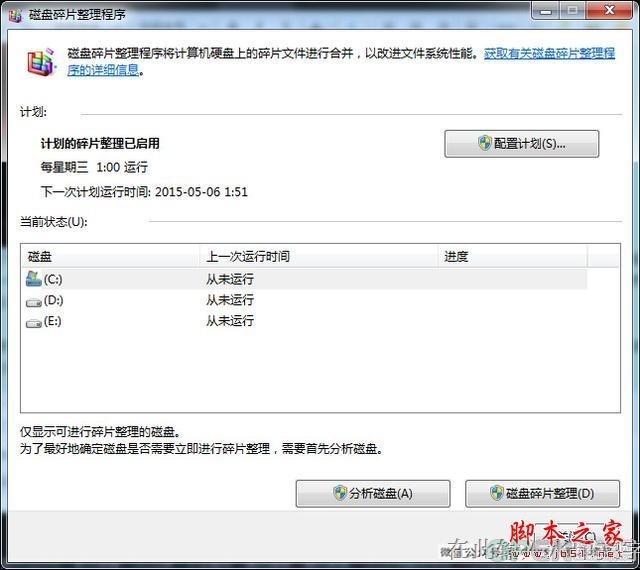This screenshot has height=570, width=640.
Task: Close the Disk Defragmenter window
Action: pyautogui.click(x=609, y=10)
